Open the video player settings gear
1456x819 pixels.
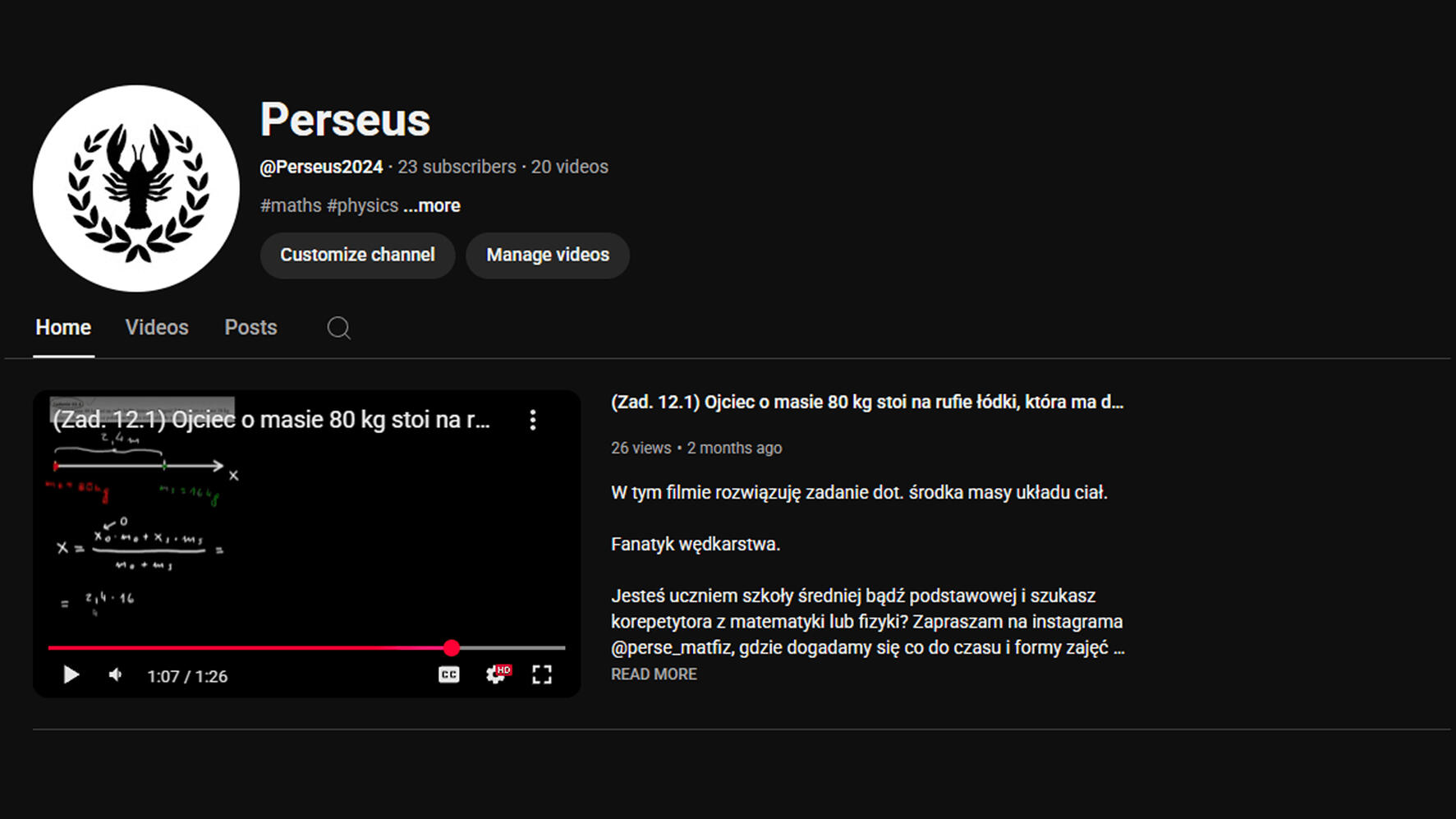[496, 675]
